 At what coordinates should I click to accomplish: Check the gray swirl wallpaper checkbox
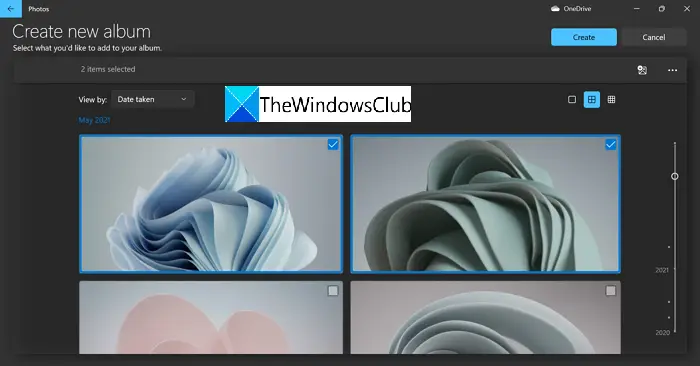pos(610,291)
